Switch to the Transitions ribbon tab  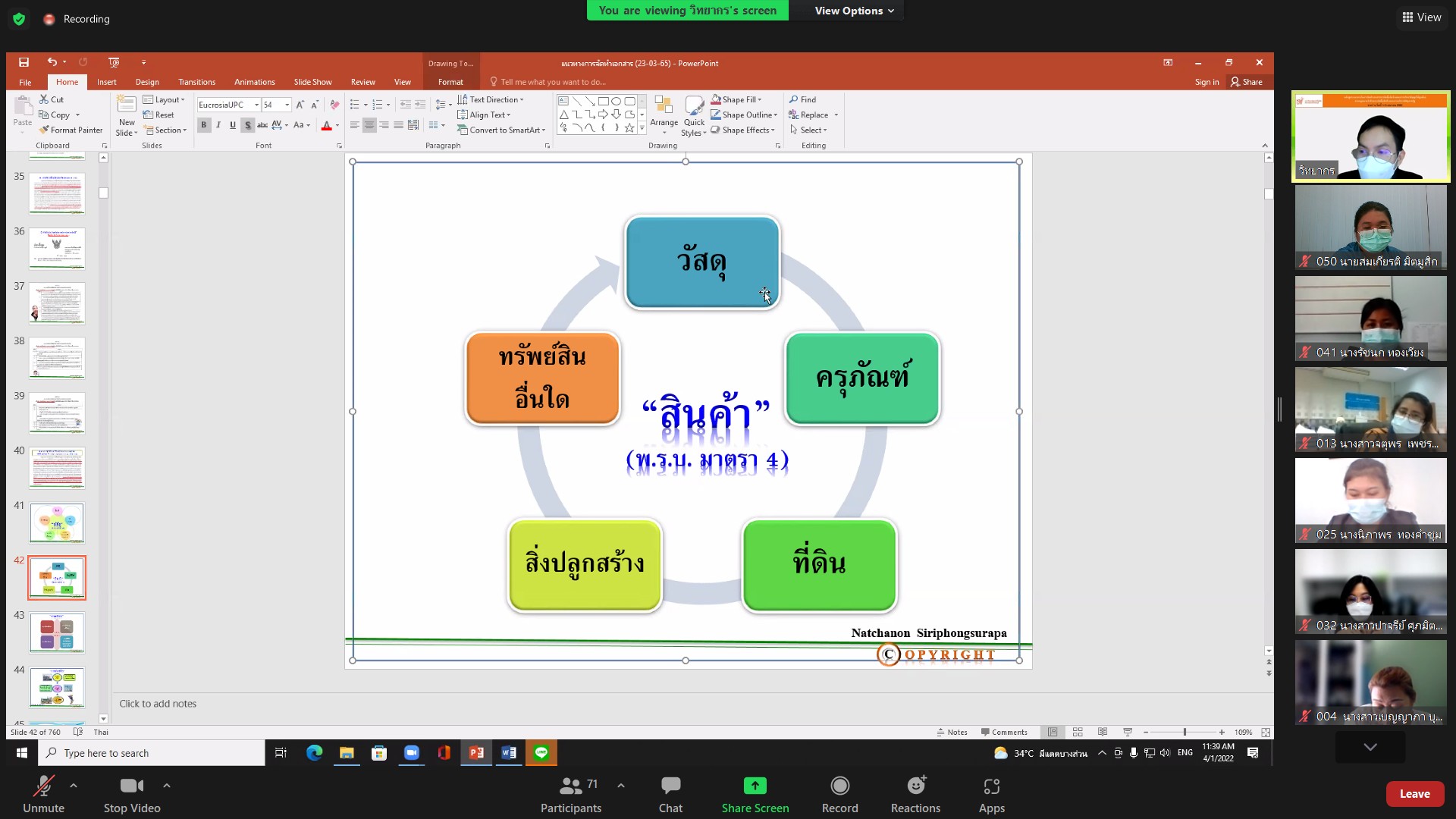click(x=197, y=82)
